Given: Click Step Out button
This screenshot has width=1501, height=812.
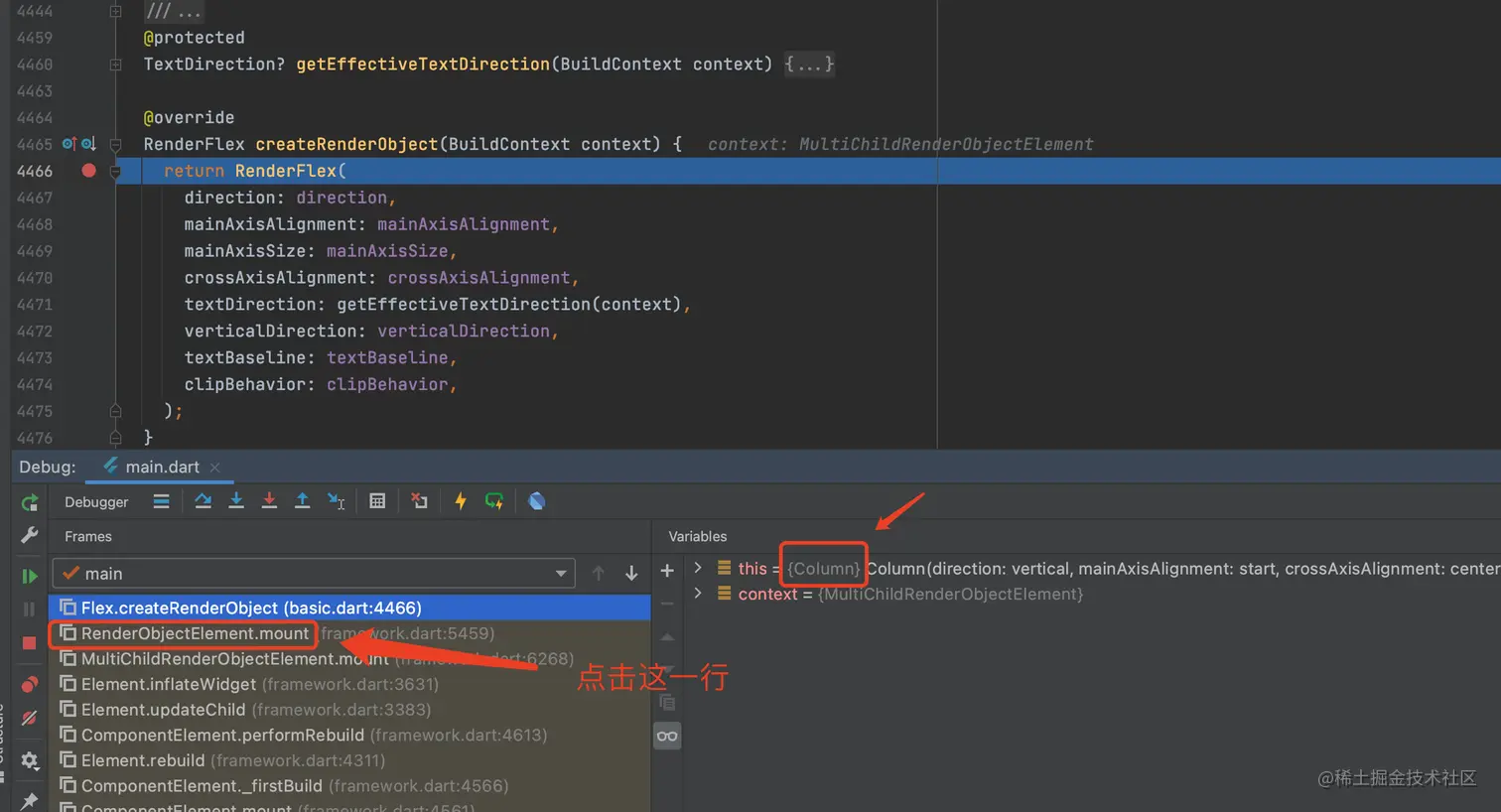Looking at the screenshot, I should (302, 501).
